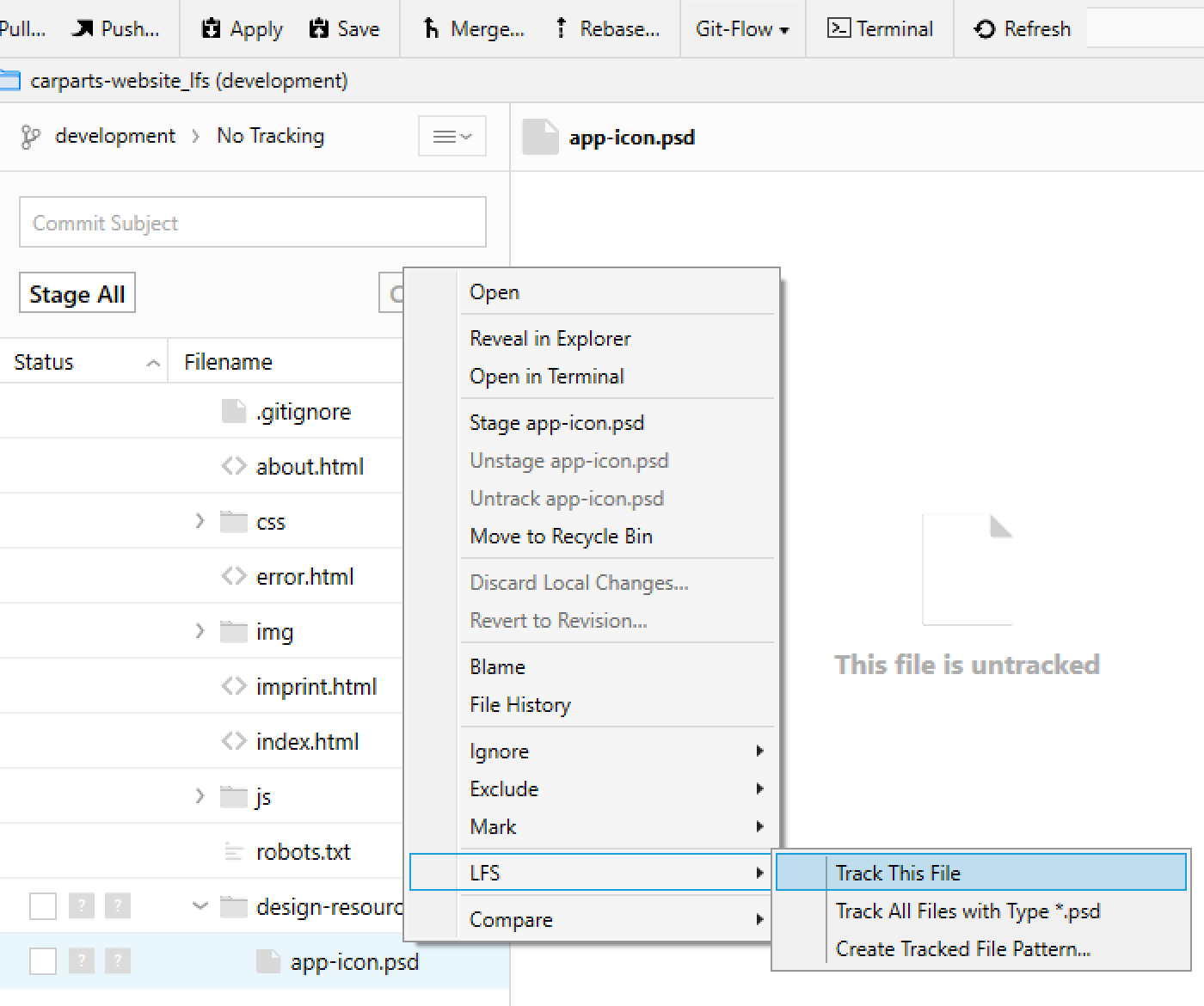Check the checkbox next to app-icon.psd
This screenshot has width=1204, height=1006.
tap(42, 961)
